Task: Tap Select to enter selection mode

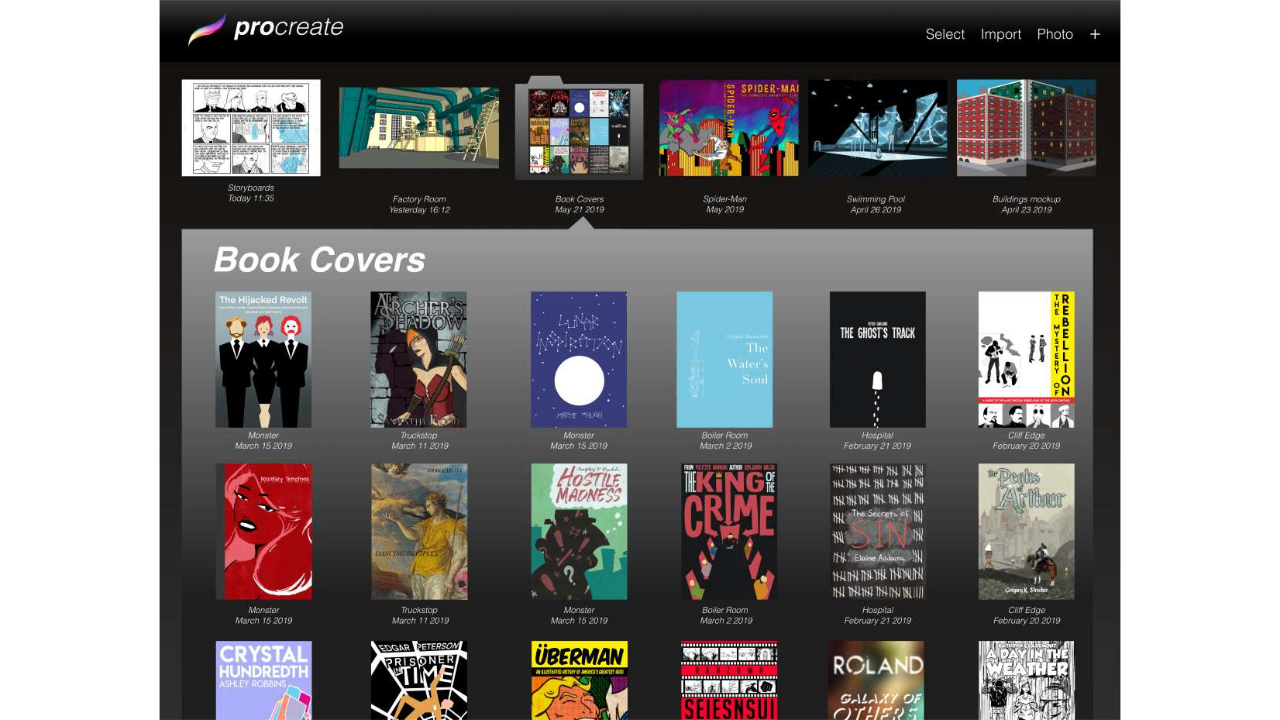Action: pos(944,34)
